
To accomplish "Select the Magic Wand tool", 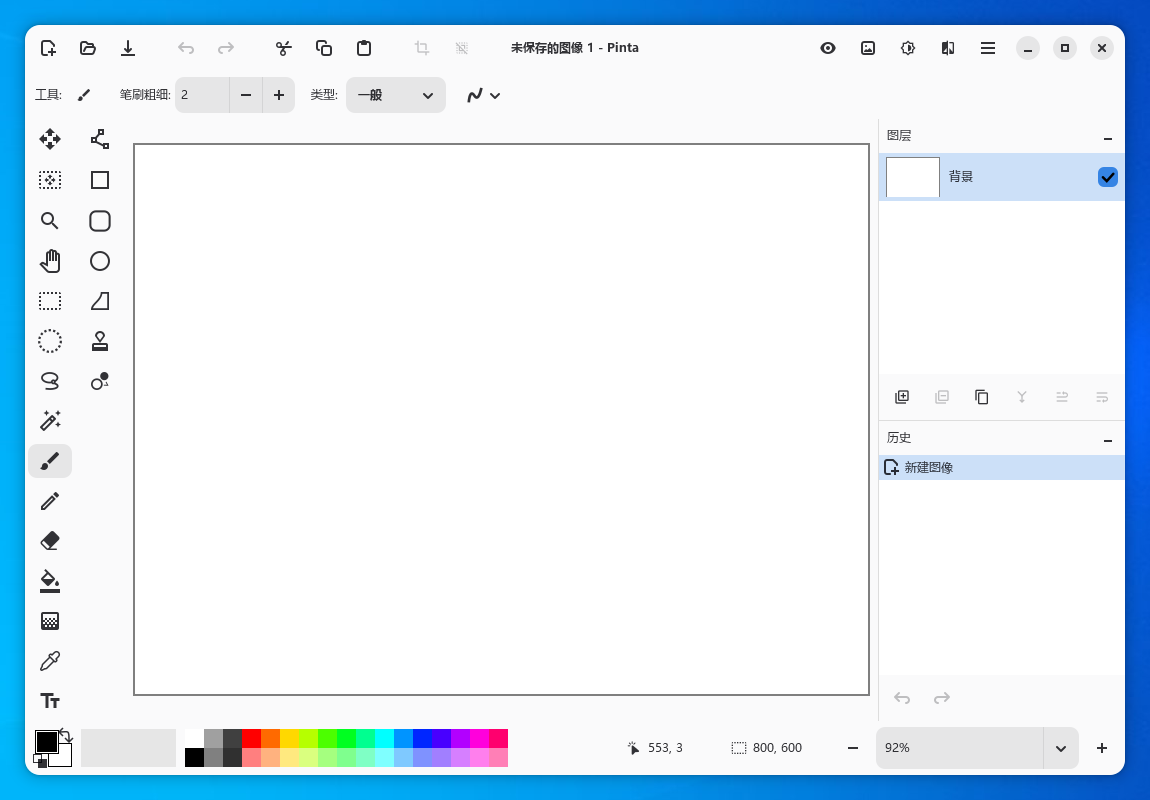I will pos(50,421).
